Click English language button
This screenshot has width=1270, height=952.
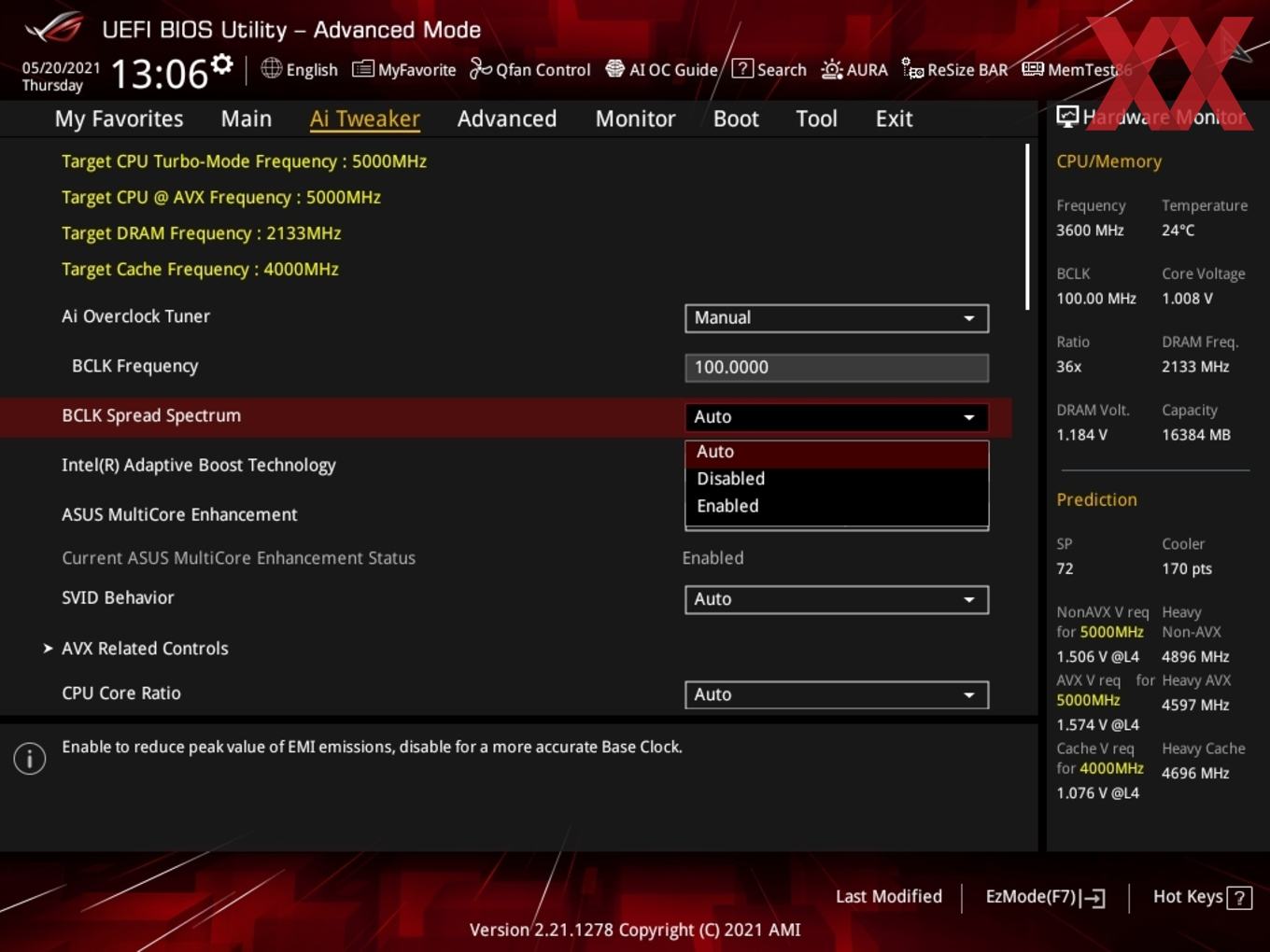tap(299, 69)
